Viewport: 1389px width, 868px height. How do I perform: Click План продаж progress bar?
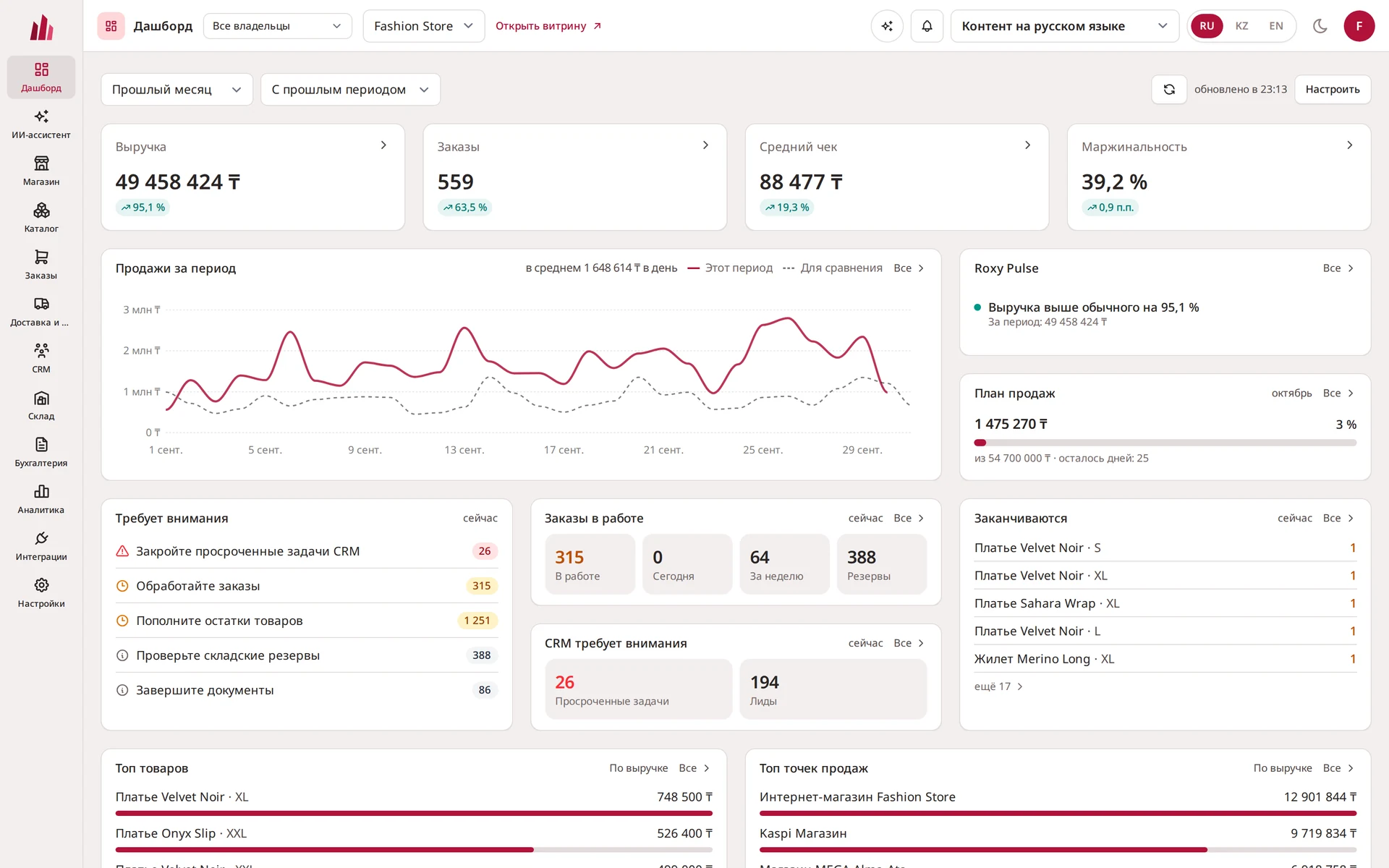click(1165, 443)
